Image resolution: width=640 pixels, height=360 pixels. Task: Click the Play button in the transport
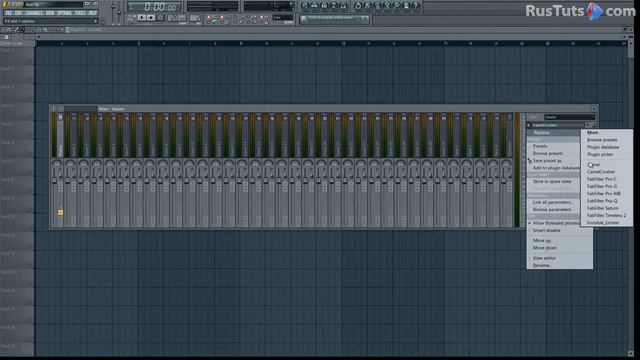click(x=142, y=18)
